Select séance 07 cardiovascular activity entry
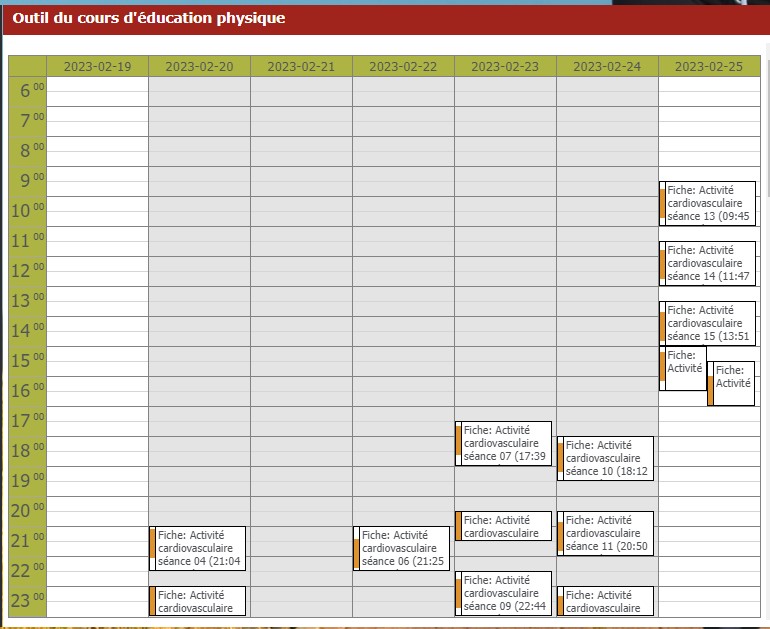The width and height of the screenshot is (770, 629). pos(505,443)
